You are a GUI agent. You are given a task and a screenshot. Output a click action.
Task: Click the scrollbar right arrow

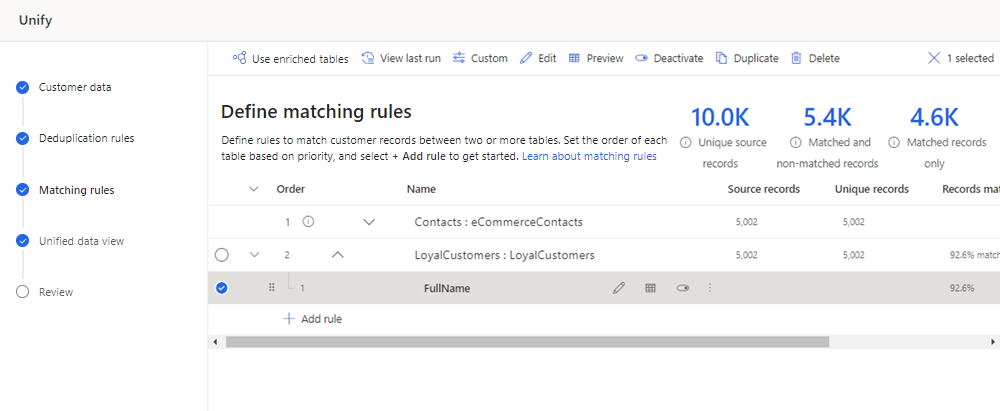tap(993, 342)
